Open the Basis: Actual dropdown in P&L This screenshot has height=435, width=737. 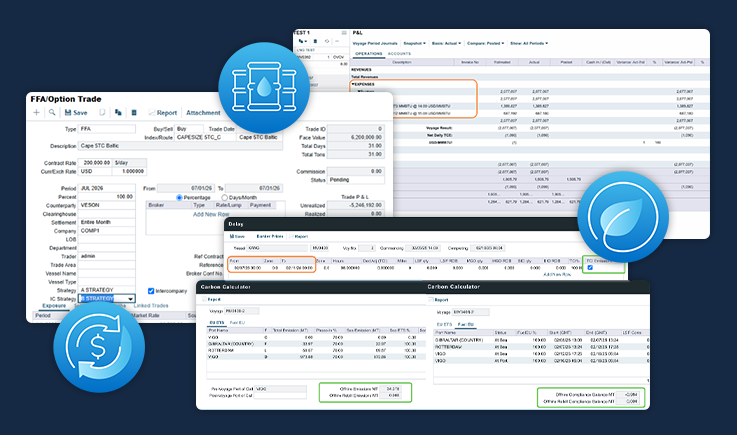[x=446, y=43]
